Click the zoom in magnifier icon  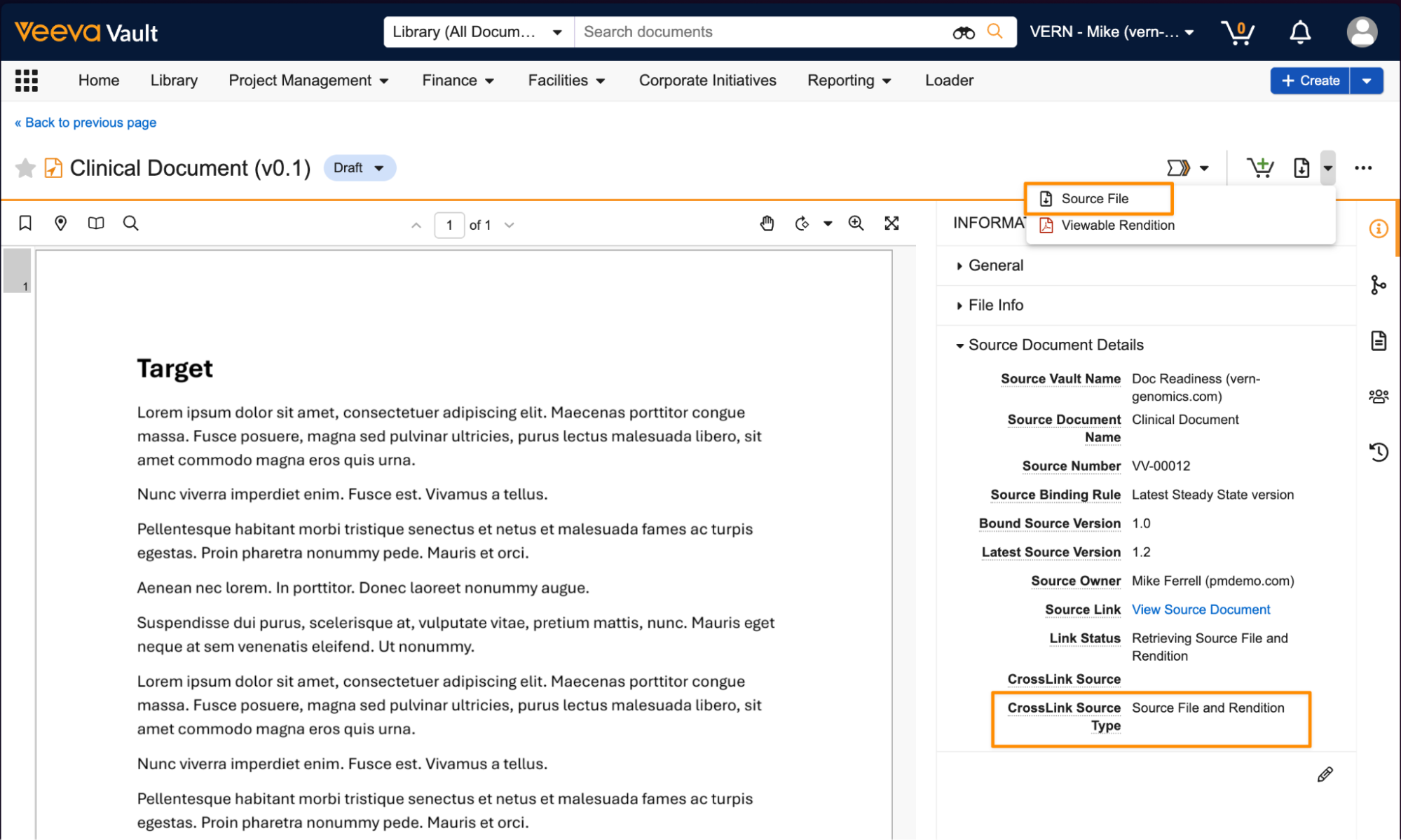(x=856, y=223)
